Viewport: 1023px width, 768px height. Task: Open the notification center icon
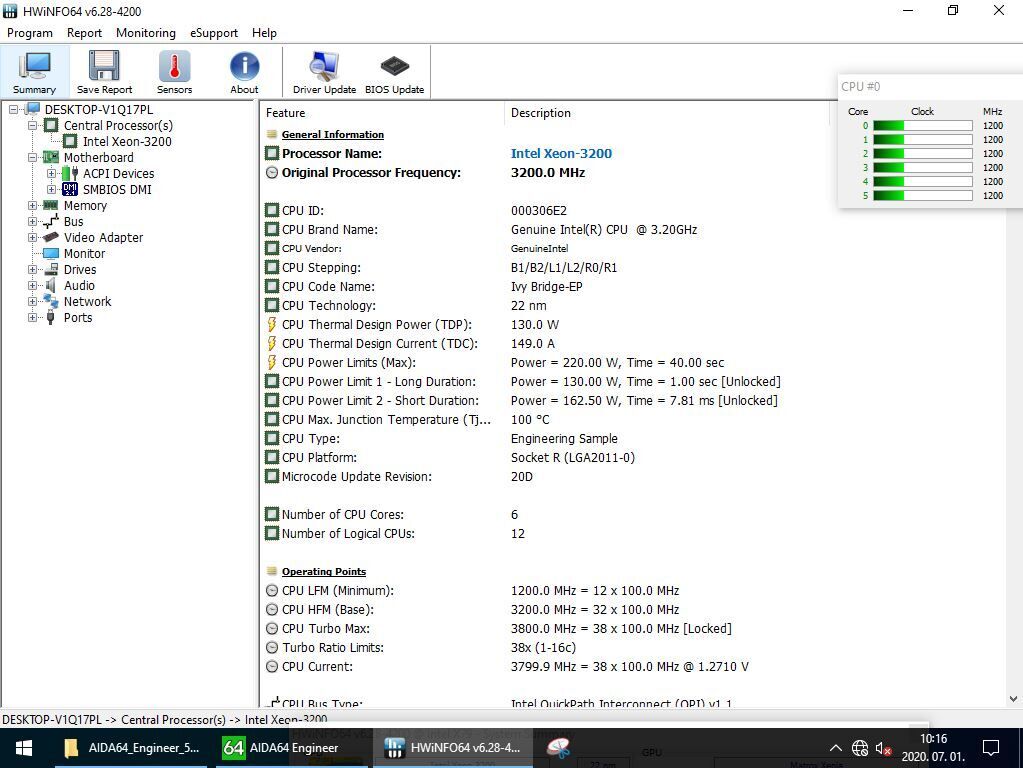click(x=990, y=748)
